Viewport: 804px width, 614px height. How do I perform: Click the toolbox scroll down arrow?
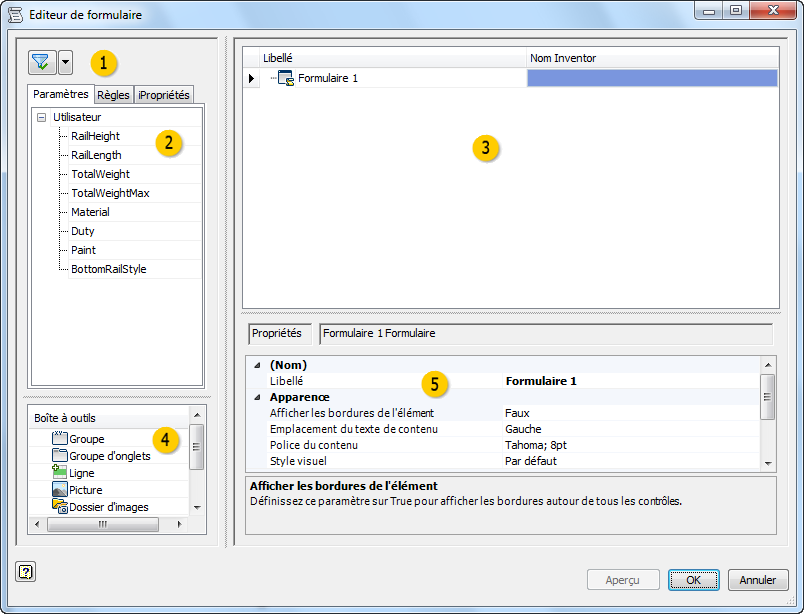(x=197, y=507)
